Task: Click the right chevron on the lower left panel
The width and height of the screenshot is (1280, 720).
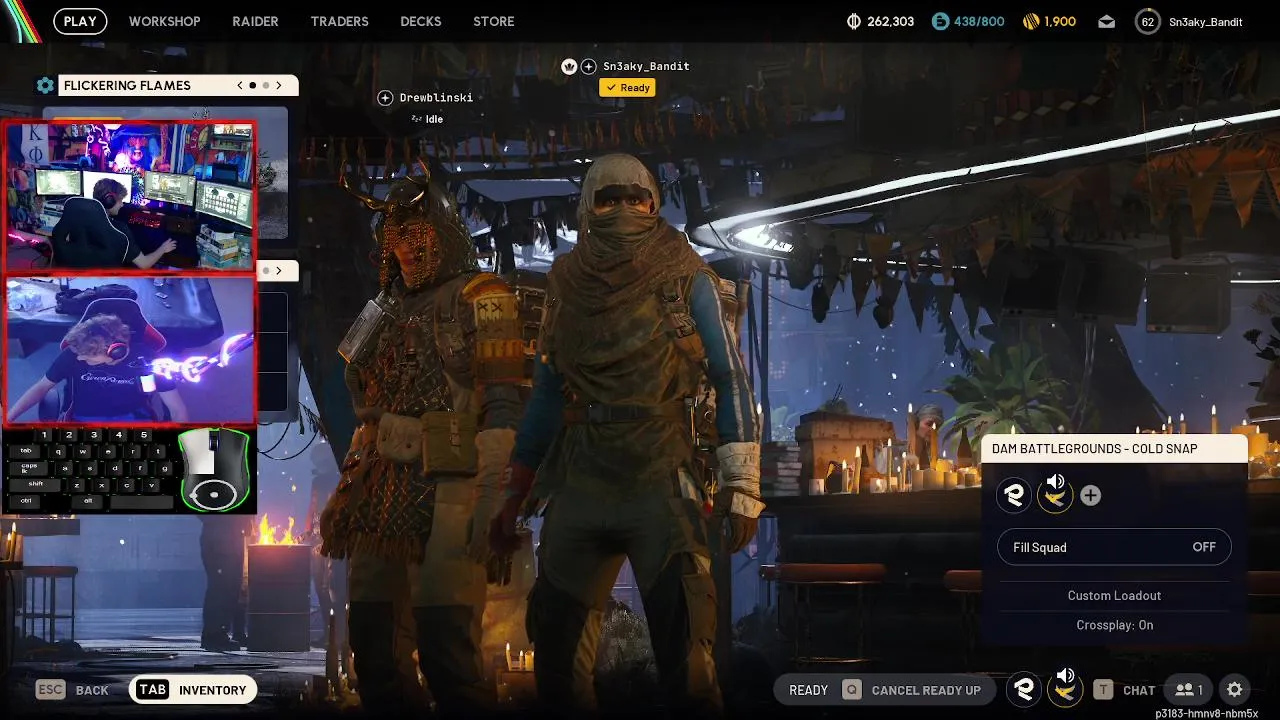Action: [279, 270]
